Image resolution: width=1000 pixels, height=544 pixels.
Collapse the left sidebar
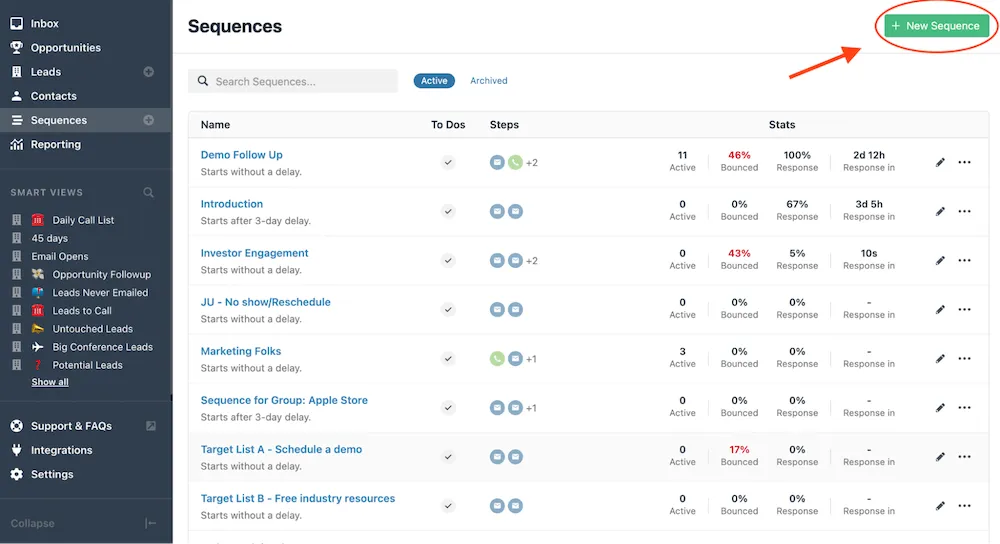click(150, 523)
